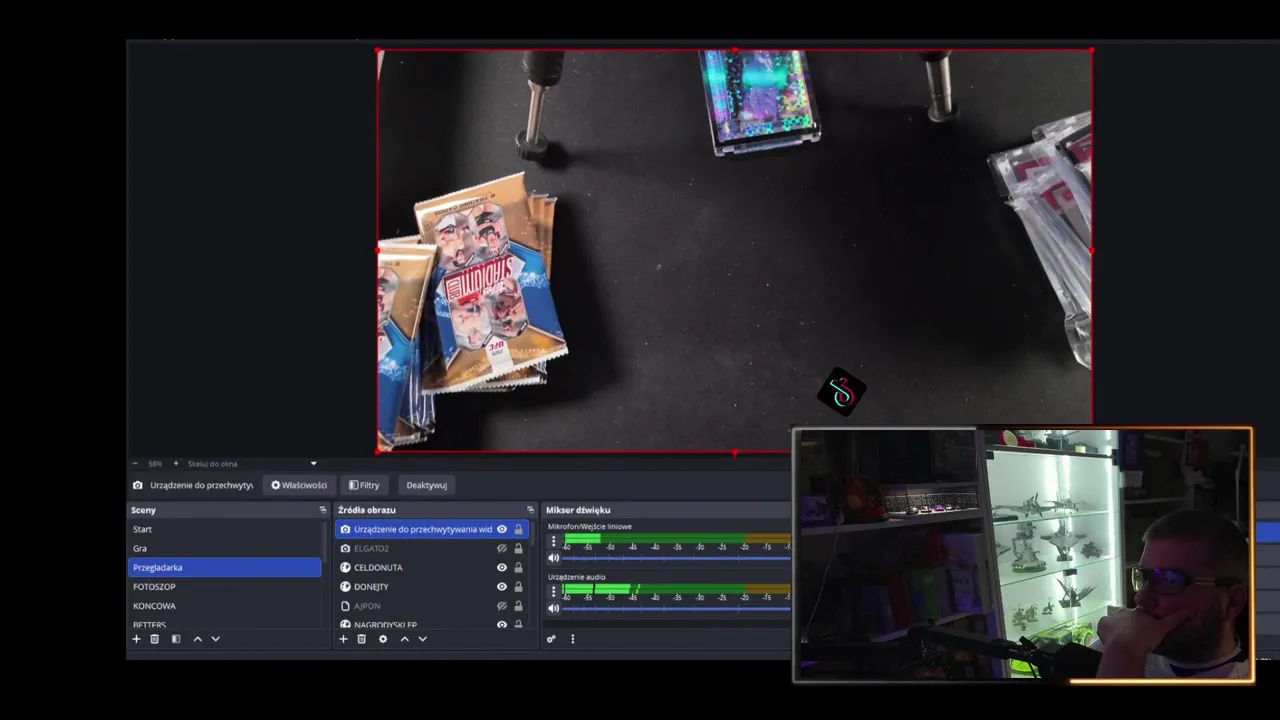The image size is (1280, 720).
Task: Adjust Urządzenie audio volume slider
Action: click(x=677, y=608)
